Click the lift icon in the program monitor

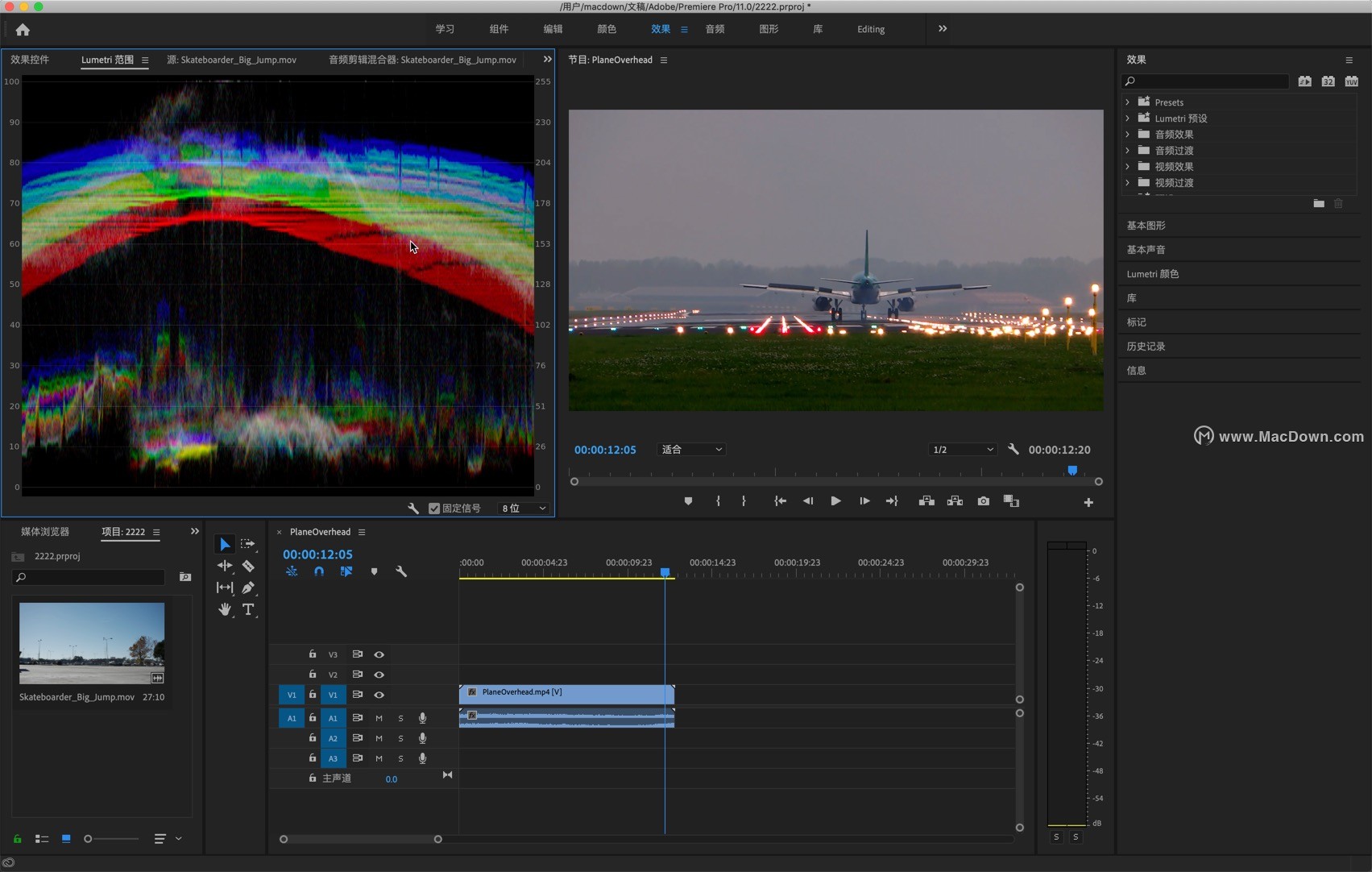tap(926, 500)
